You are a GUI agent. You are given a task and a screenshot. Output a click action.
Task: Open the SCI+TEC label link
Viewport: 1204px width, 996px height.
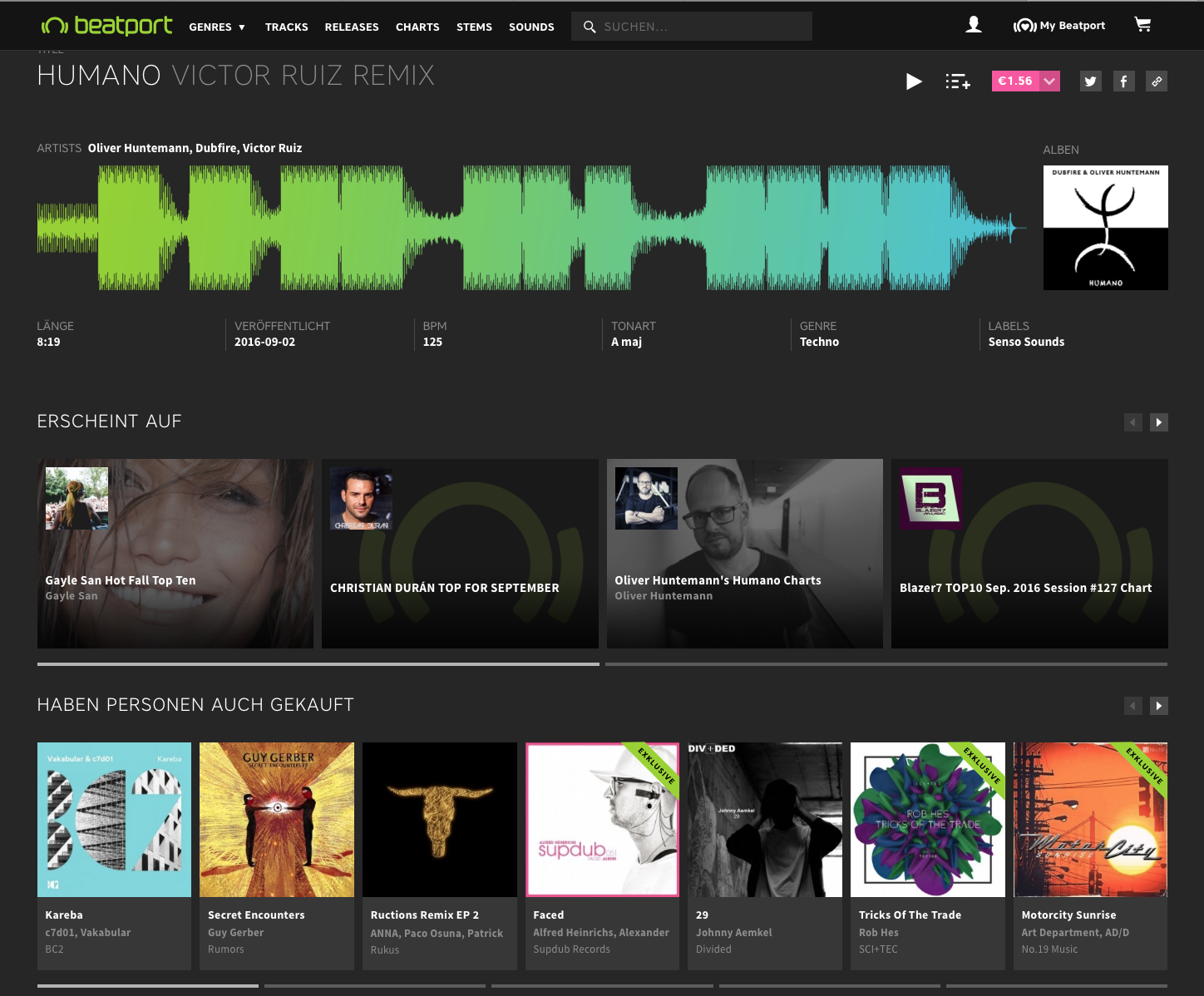[878, 949]
